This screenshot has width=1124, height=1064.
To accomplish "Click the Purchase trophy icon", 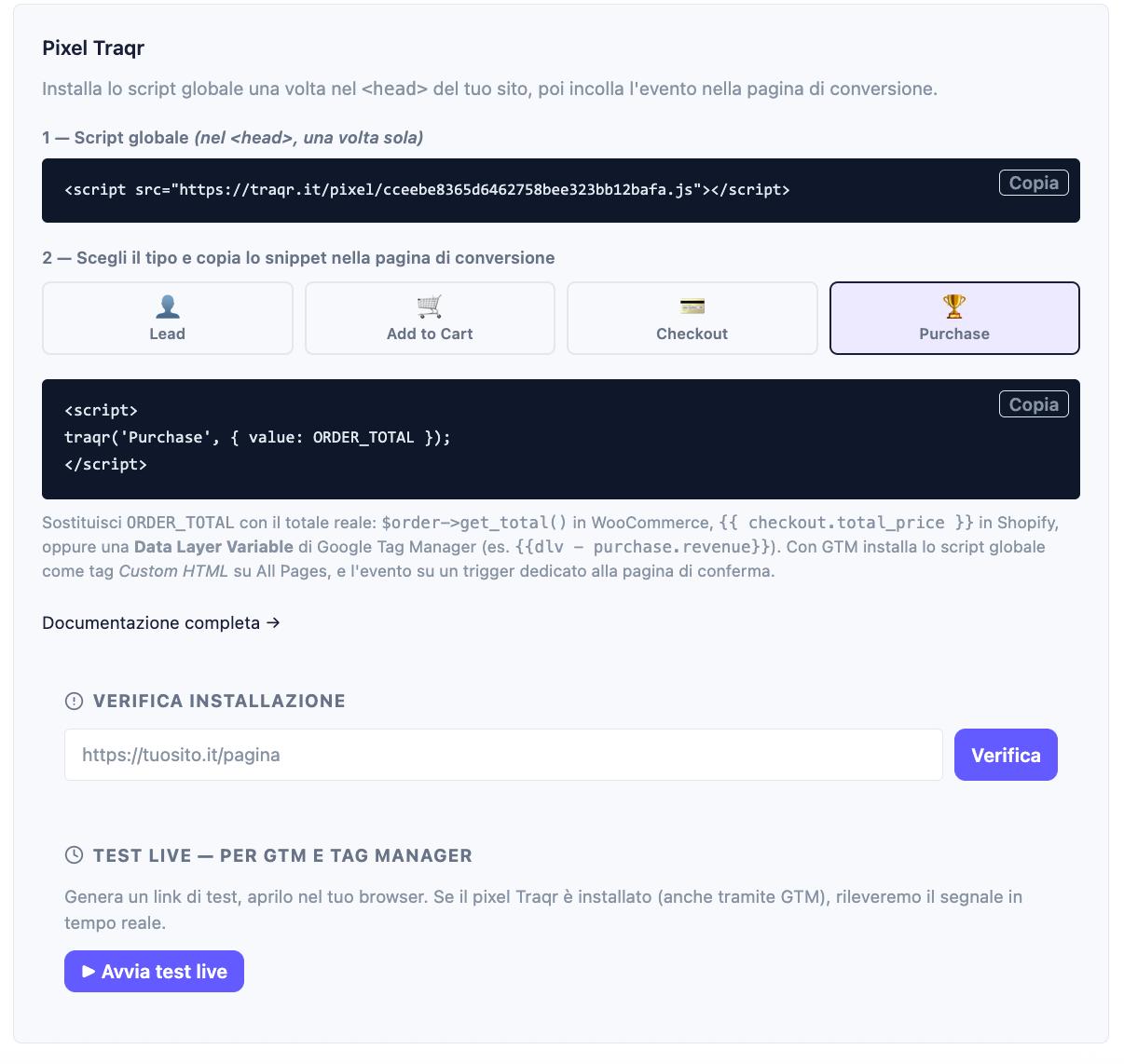I will [x=954, y=307].
